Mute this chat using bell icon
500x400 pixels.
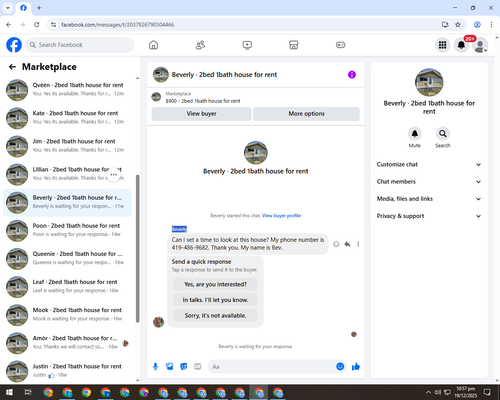pyautogui.click(x=415, y=134)
